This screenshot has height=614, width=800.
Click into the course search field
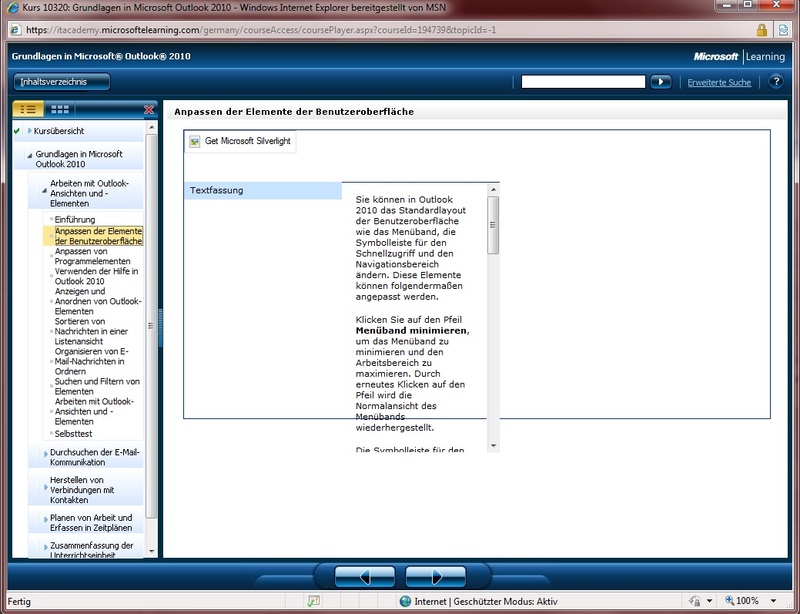584,81
